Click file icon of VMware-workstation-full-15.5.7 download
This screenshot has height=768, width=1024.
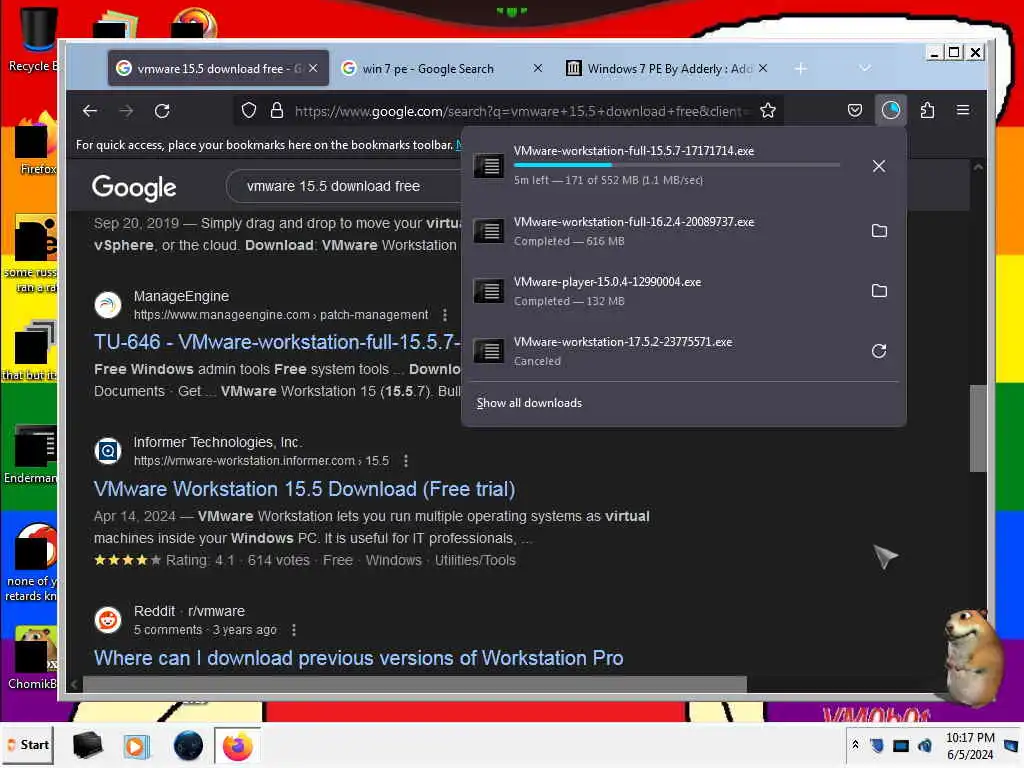tap(488, 165)
